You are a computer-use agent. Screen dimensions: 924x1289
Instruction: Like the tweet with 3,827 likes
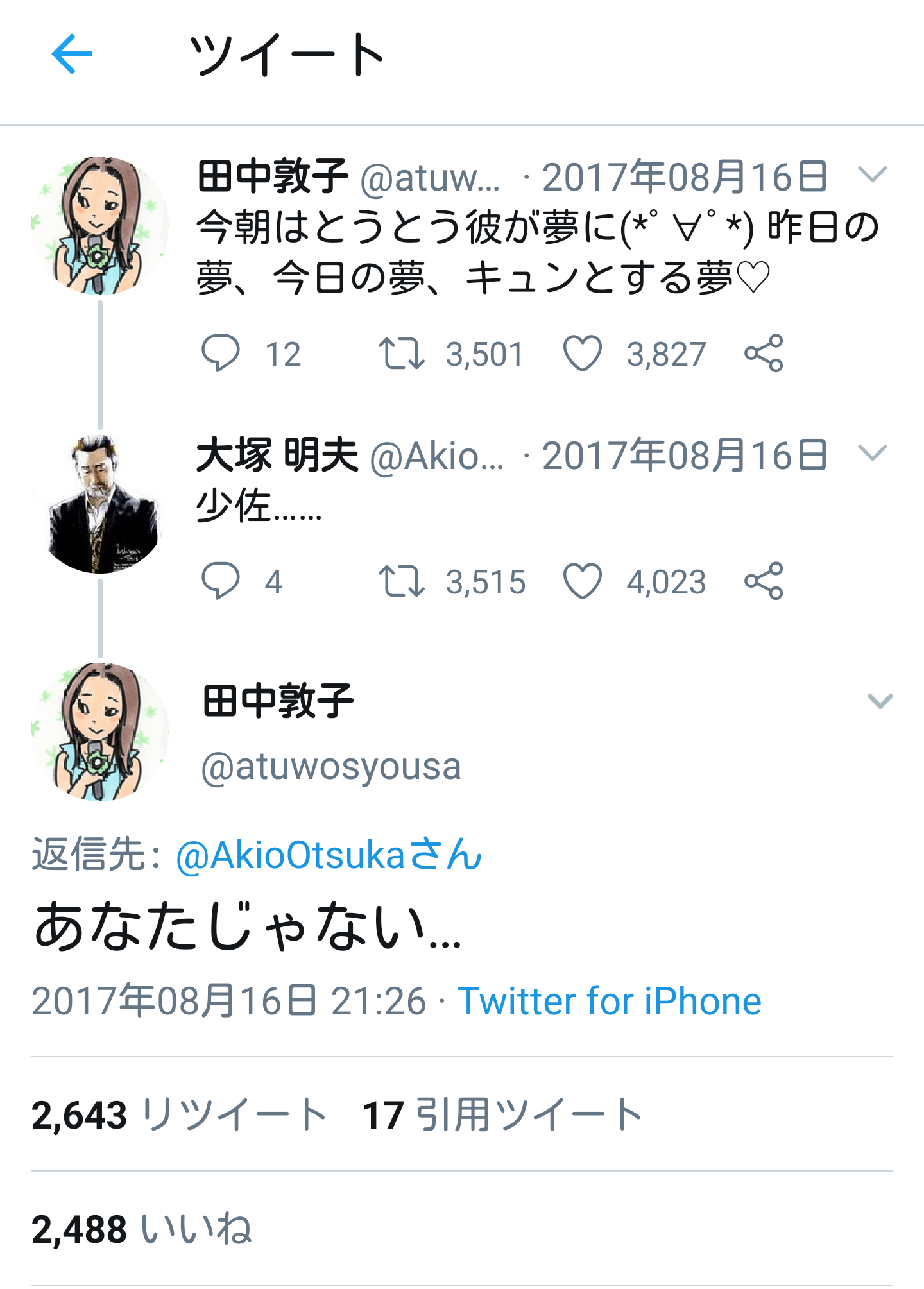click(582, 354)
